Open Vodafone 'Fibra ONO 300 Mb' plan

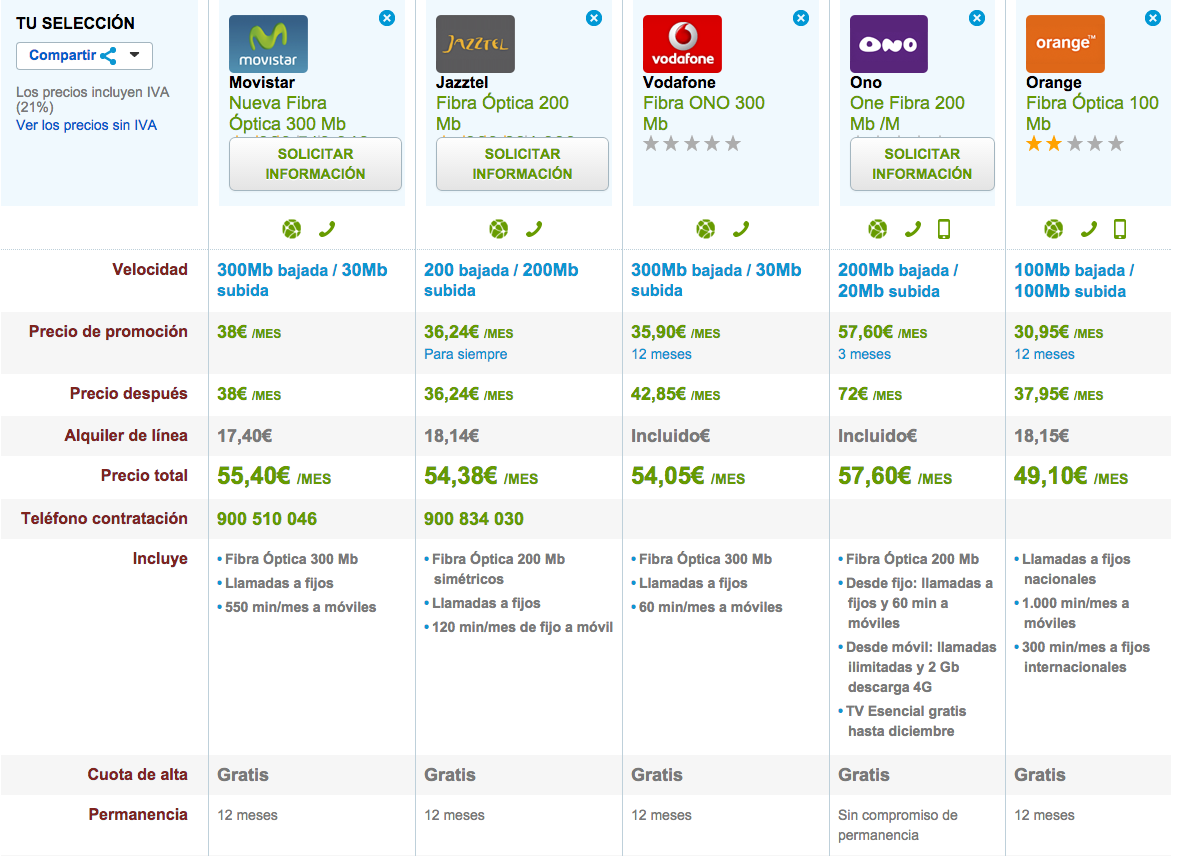coord(703,113)
